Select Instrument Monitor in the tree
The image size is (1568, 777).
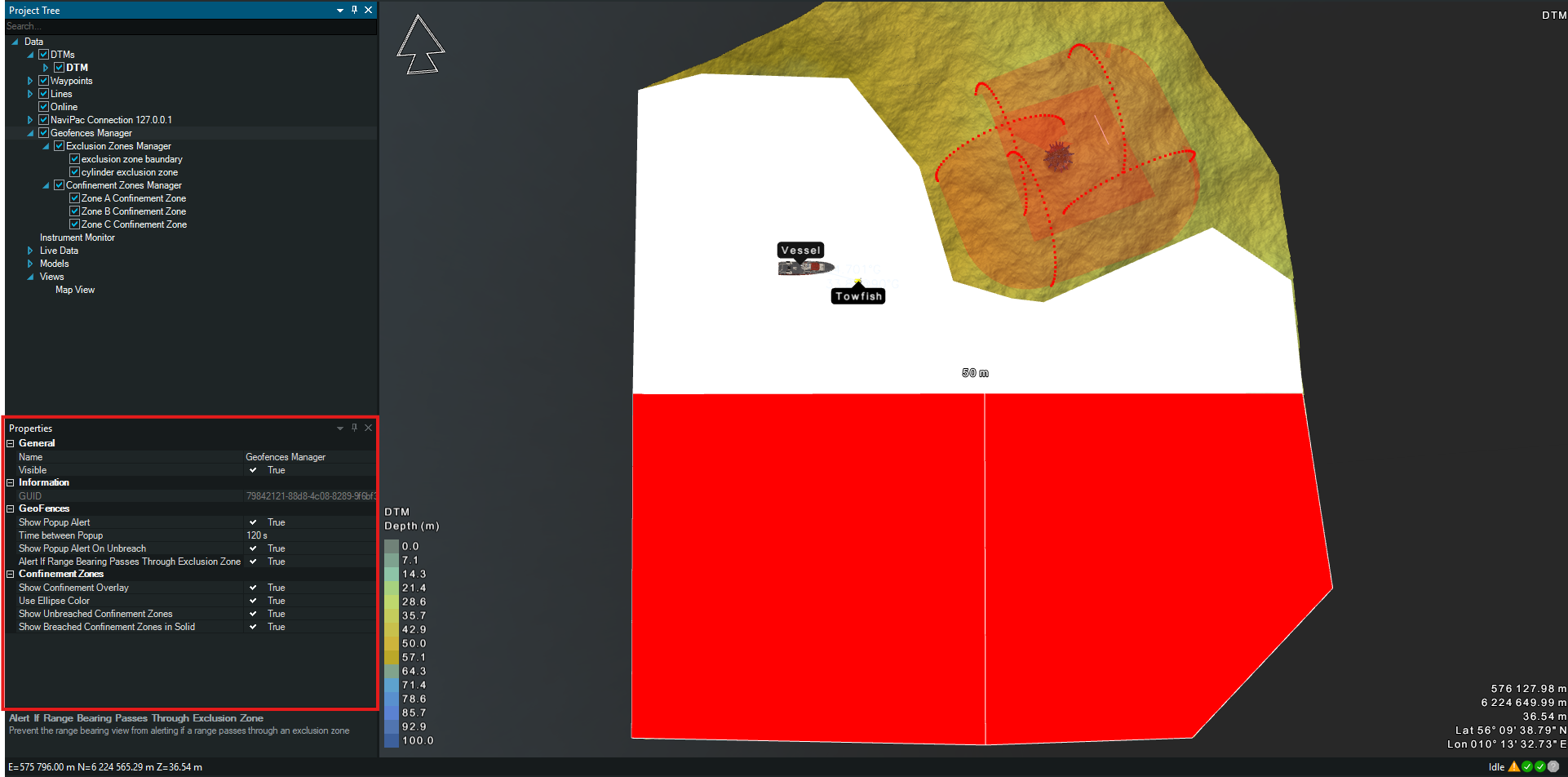pyautogui.click(x=78, y=238)
